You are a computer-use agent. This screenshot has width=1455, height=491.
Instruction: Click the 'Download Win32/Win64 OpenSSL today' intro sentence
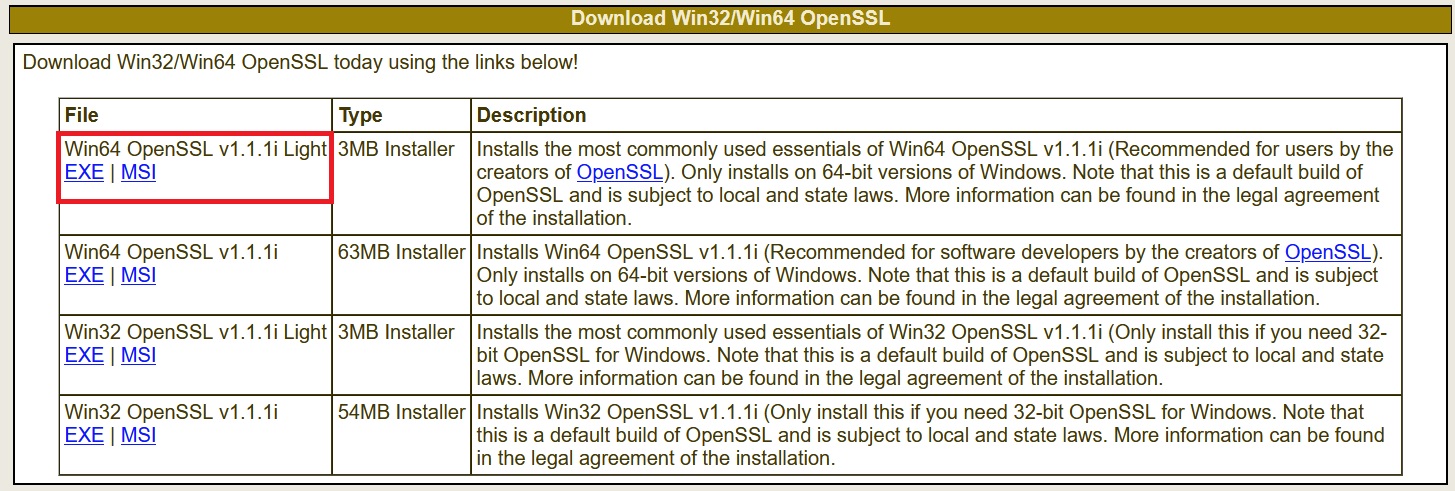(x=300, y=62)
